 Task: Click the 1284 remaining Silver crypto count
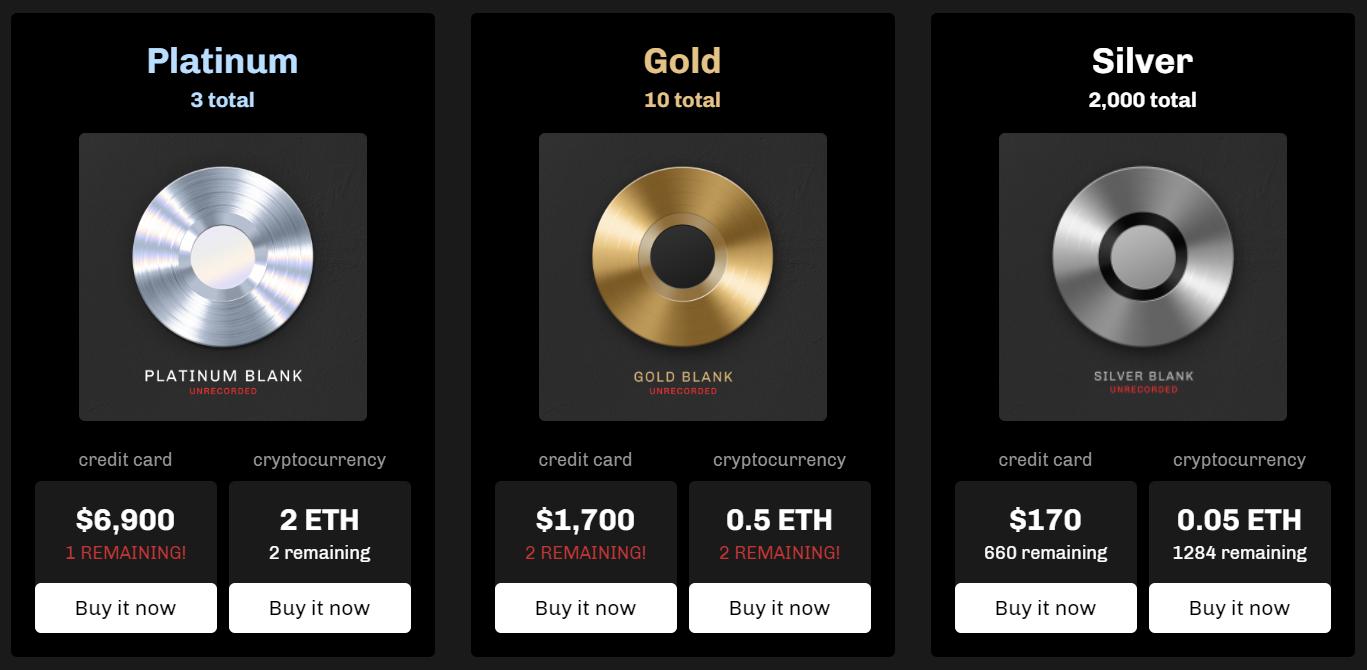[x=1240, y=553]
